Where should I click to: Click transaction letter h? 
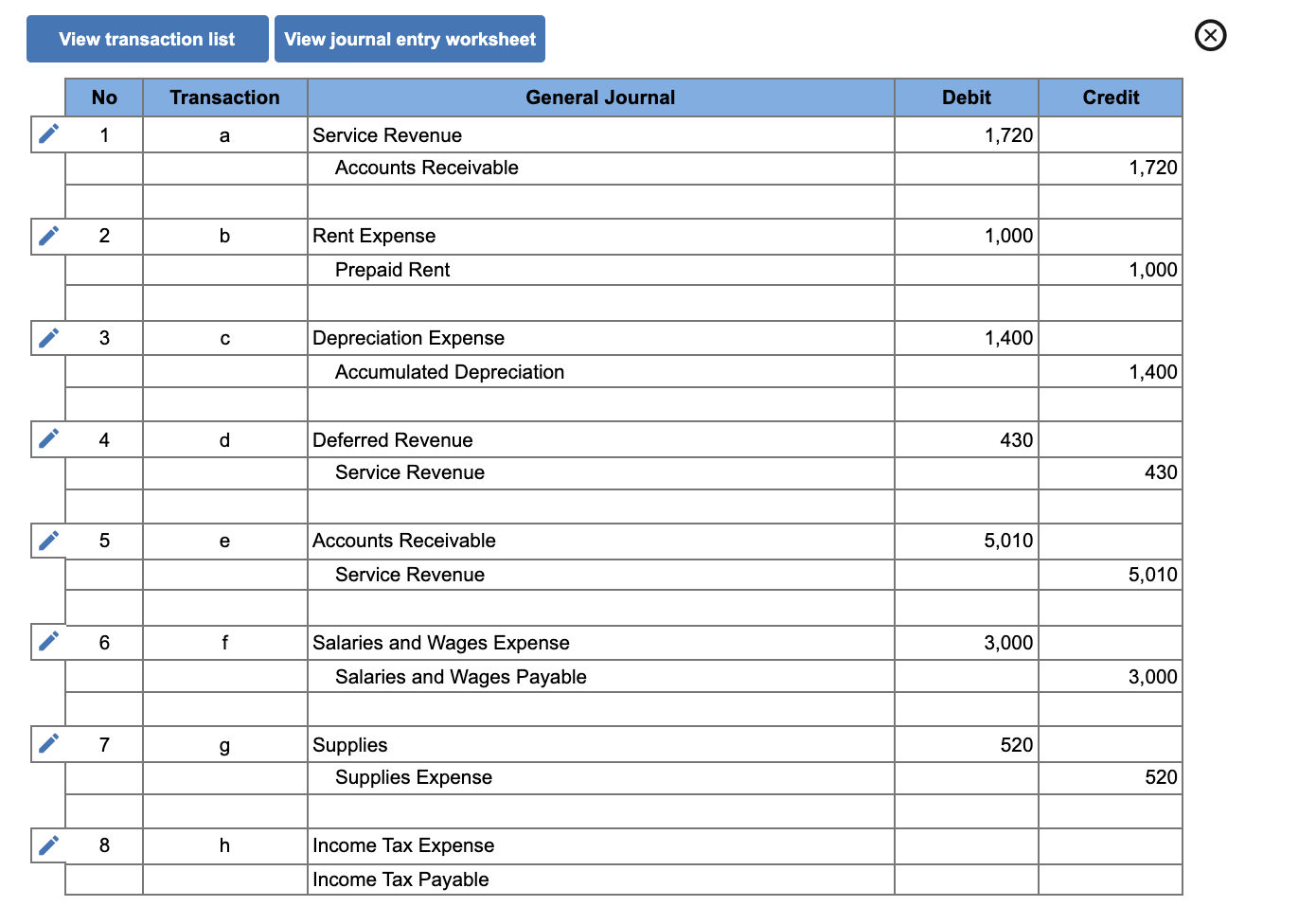pyautogui.click(x=225, y=845)
